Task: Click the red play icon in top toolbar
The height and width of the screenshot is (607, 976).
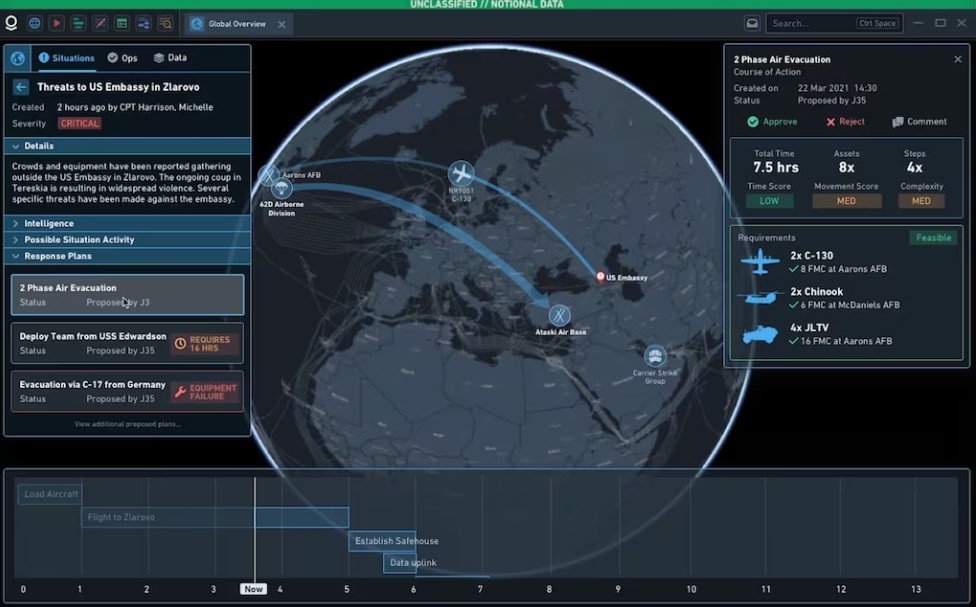Action: 56,23
